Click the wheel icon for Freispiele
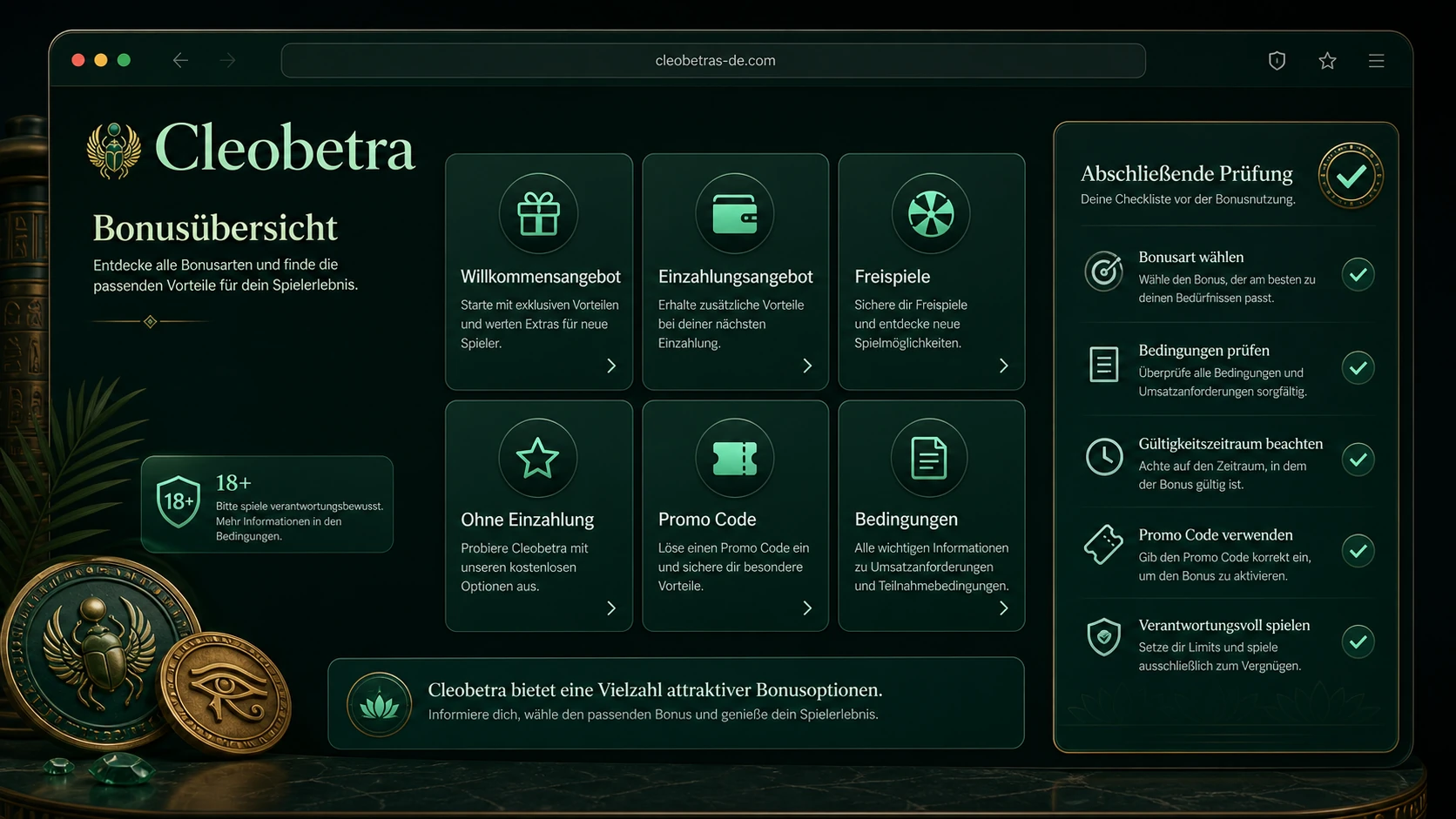Screen dimensions: 1456x819 point(930,213)
